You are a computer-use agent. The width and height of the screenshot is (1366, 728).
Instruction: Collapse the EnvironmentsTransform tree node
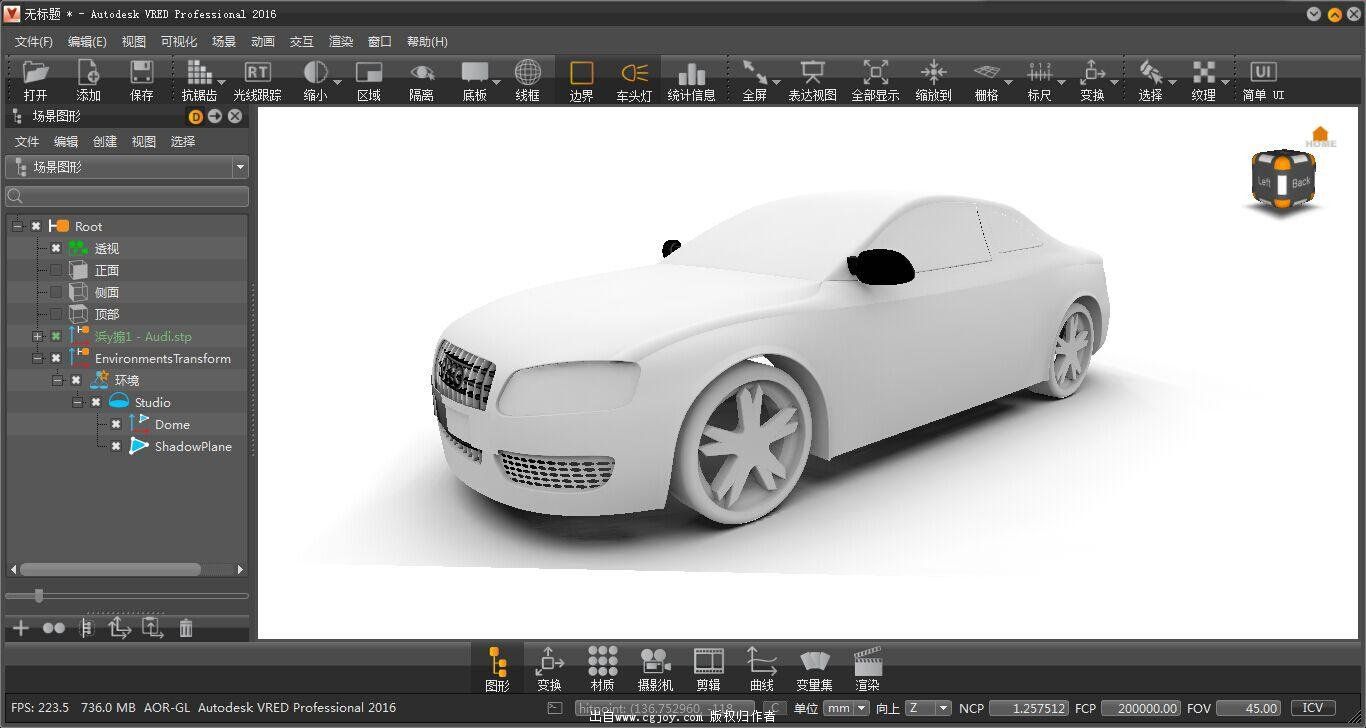[37, 358]
